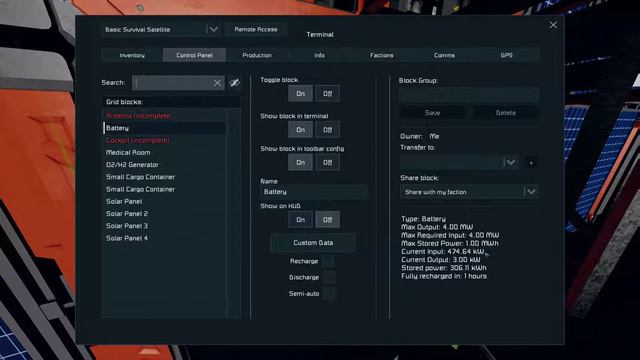Close the Terminal window

point(553,25)
